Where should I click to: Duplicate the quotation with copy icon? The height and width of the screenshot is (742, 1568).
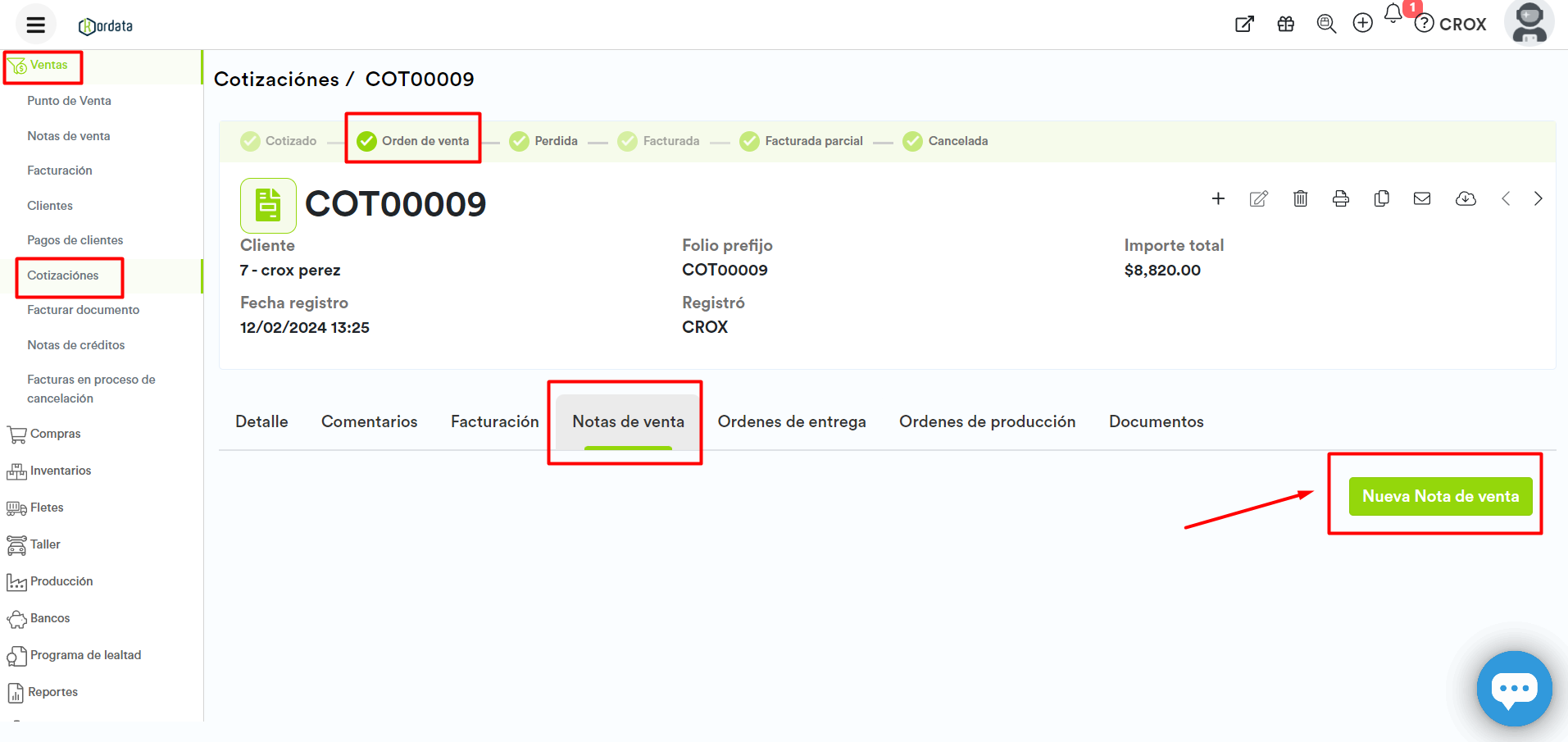pyautogui.click(x=1382, y=198)
